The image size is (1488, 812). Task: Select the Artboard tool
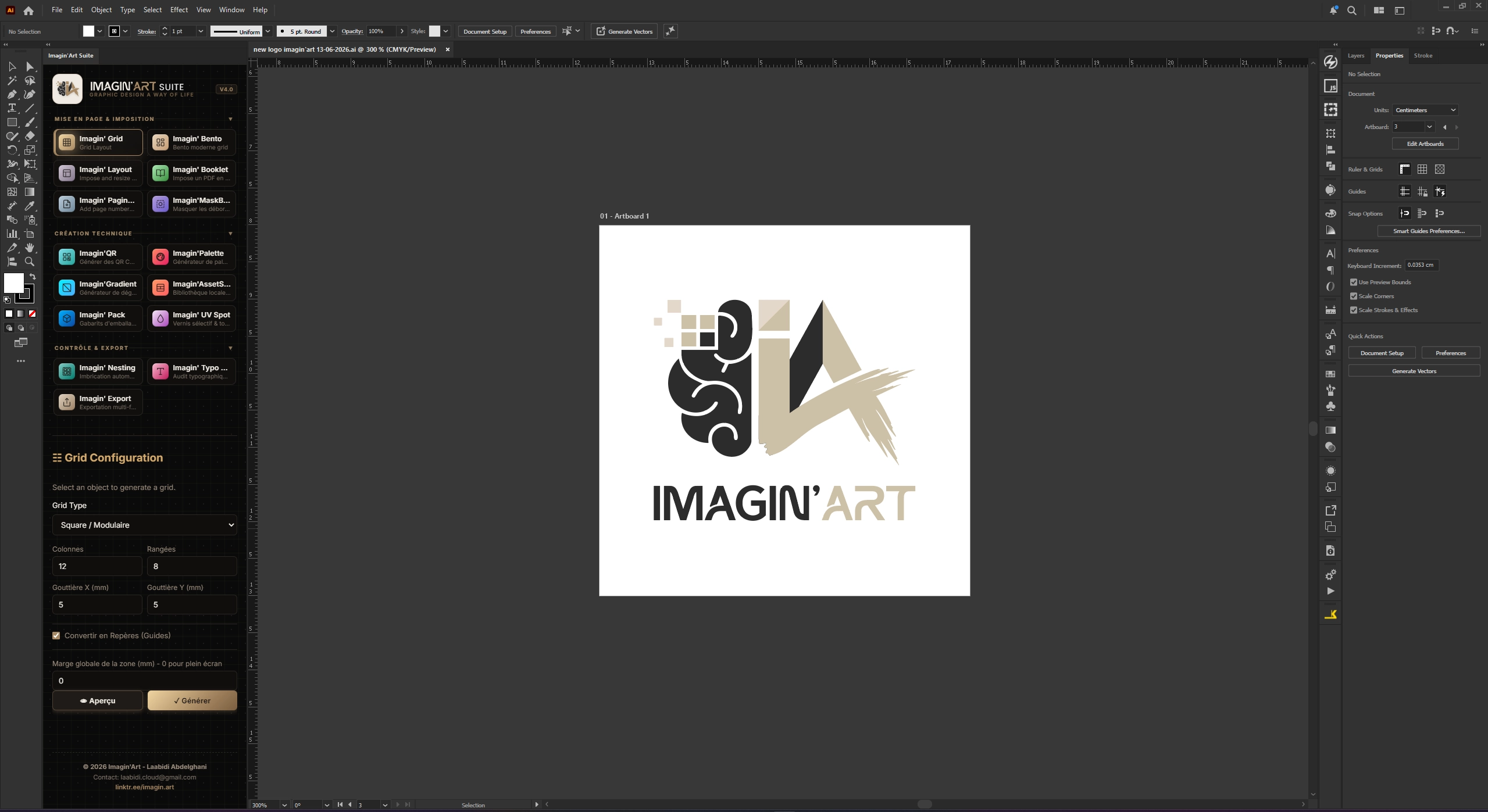[x=30, y=234]
